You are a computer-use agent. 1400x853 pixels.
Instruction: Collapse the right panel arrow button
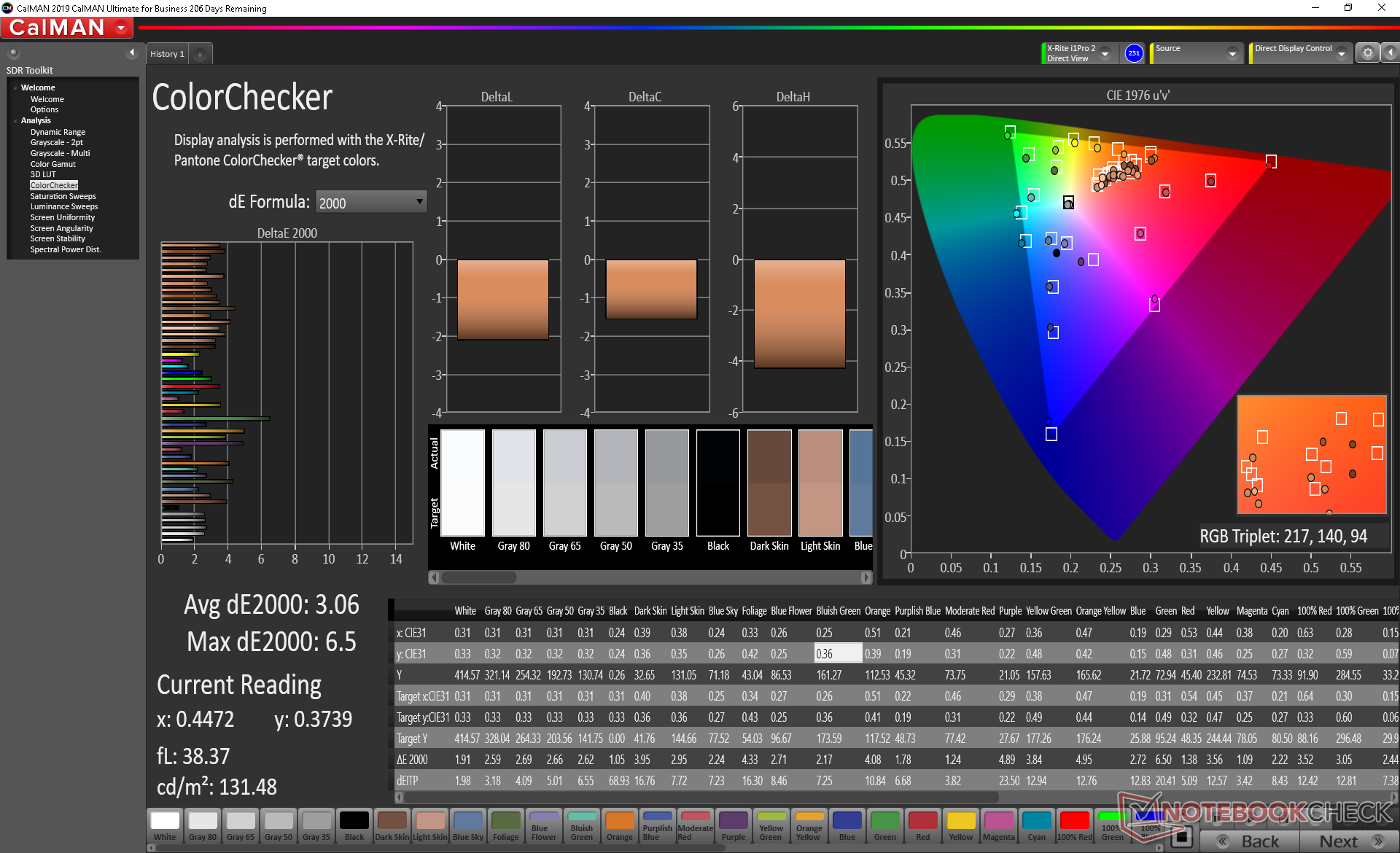(1391, 53)
